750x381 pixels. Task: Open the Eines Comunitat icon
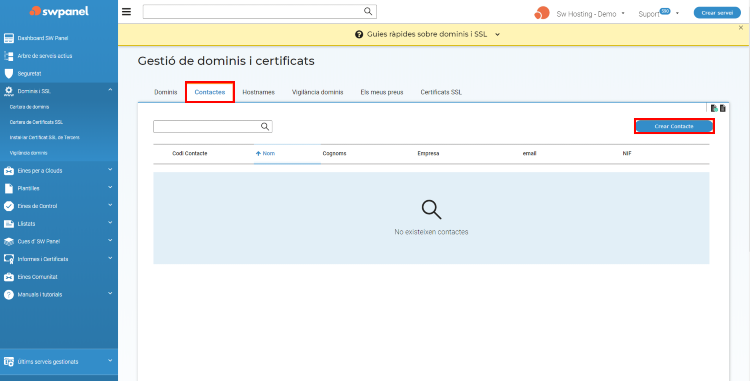click(9, 277)
